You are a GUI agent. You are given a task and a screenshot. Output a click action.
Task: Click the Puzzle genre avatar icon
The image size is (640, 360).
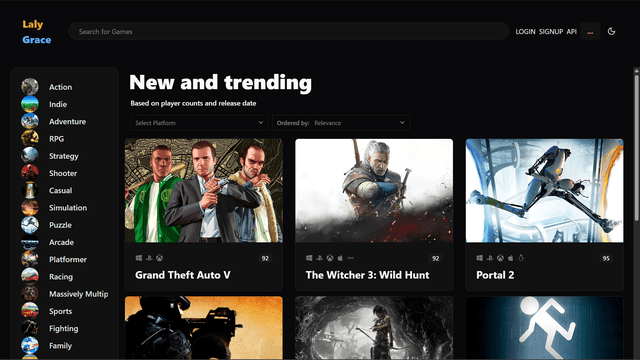30,224
